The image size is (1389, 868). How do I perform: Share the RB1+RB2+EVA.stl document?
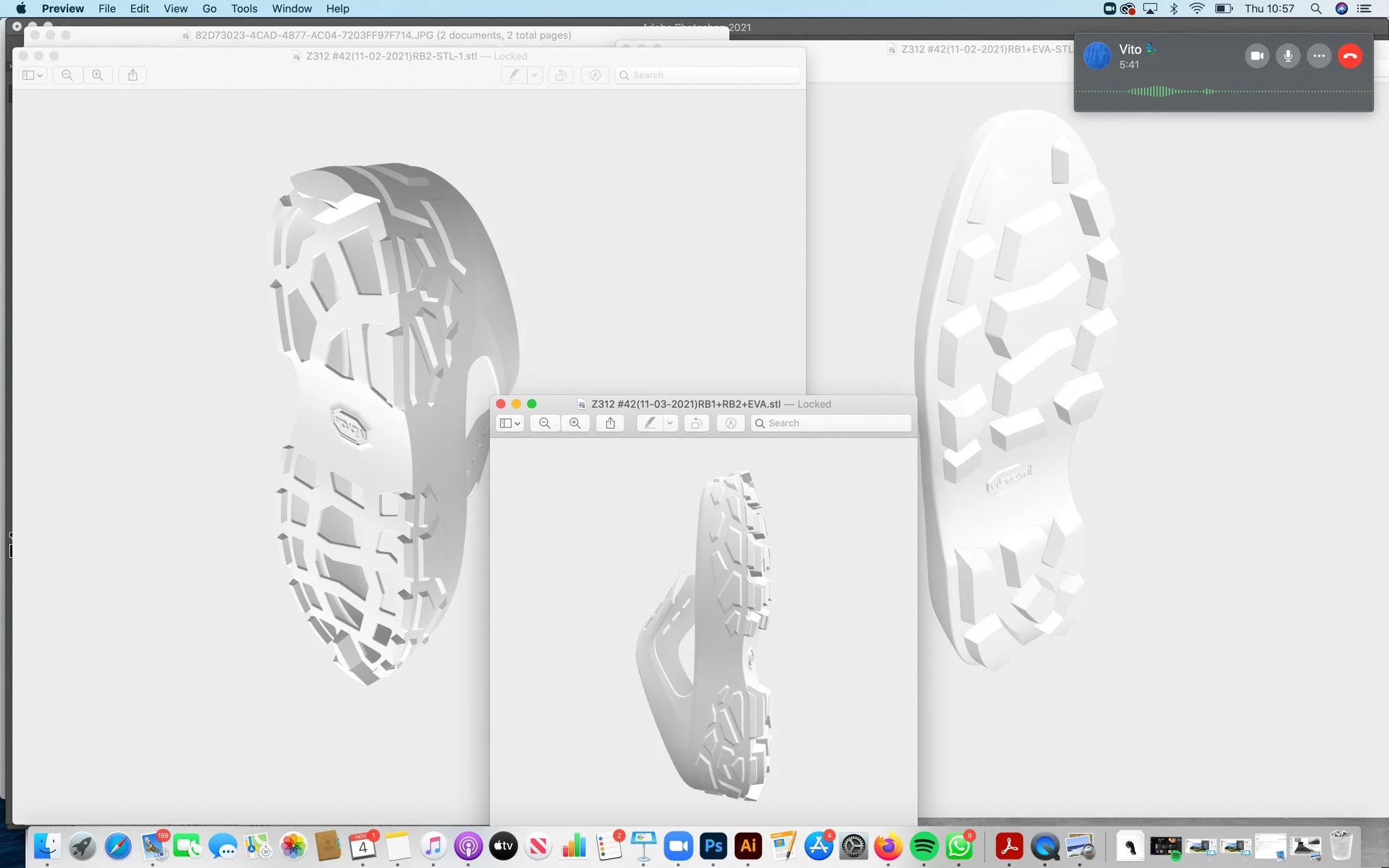pyautogui.click(x=611, y=423)
